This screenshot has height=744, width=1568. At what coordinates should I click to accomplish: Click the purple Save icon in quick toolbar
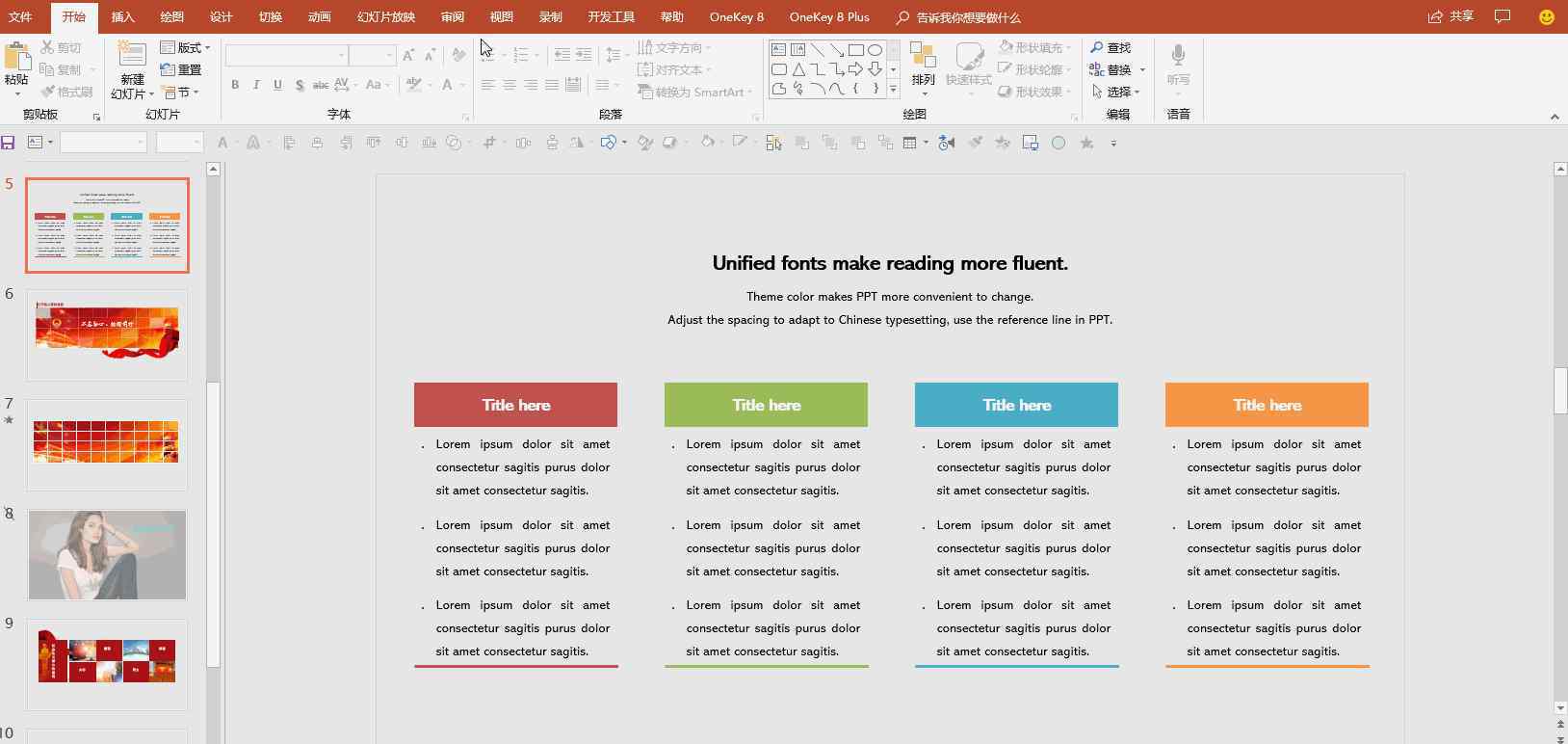(x=8, y=143)
